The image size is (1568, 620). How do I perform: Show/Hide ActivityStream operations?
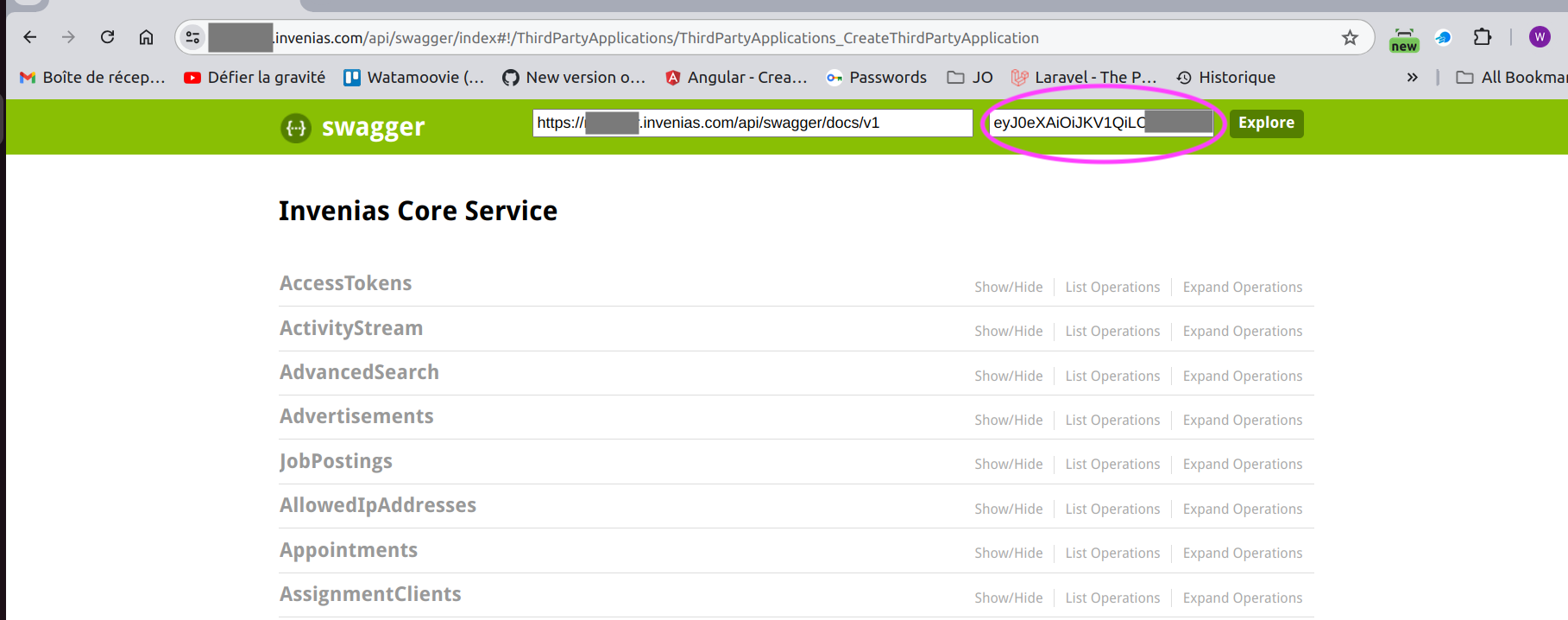[x=1008, y=331]
